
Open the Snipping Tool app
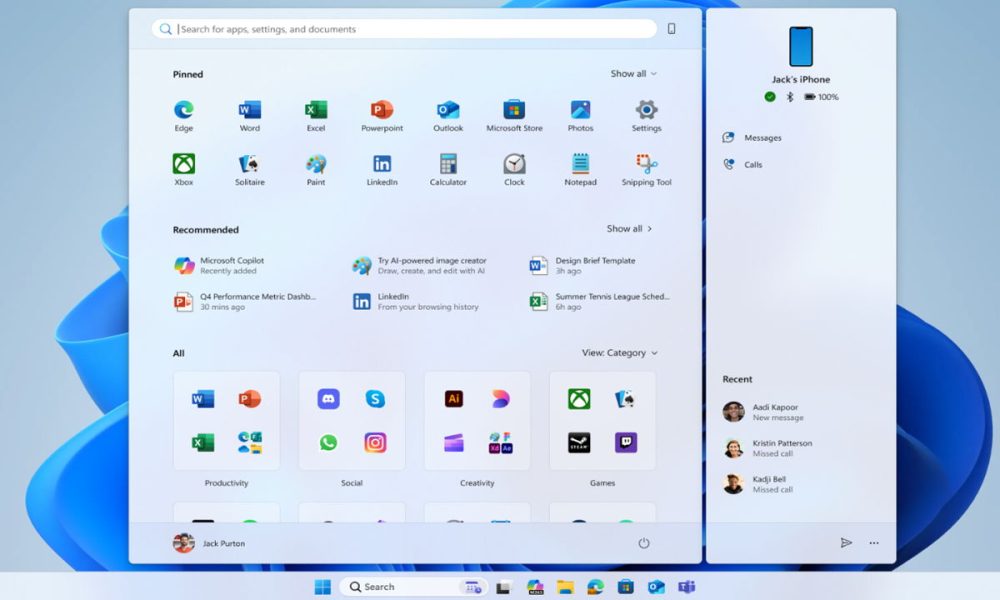[x=645, y=163]
